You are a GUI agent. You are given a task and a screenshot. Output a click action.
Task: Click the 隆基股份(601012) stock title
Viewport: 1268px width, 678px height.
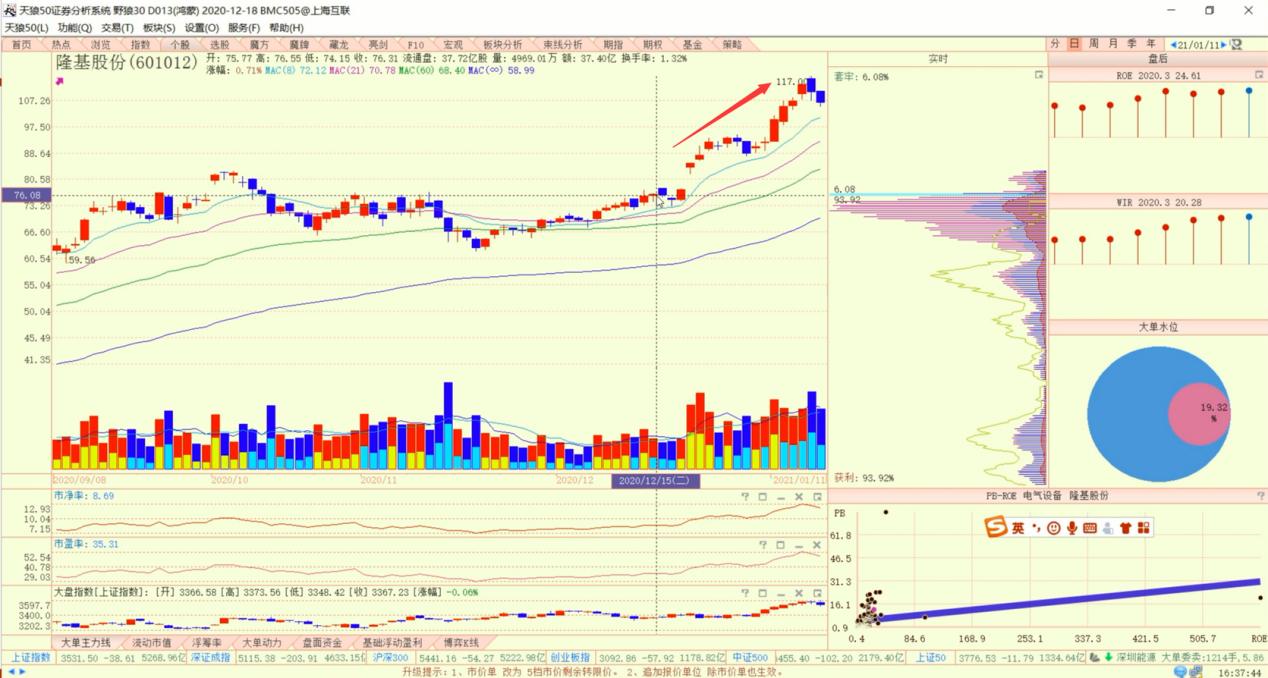click(126, 63)
